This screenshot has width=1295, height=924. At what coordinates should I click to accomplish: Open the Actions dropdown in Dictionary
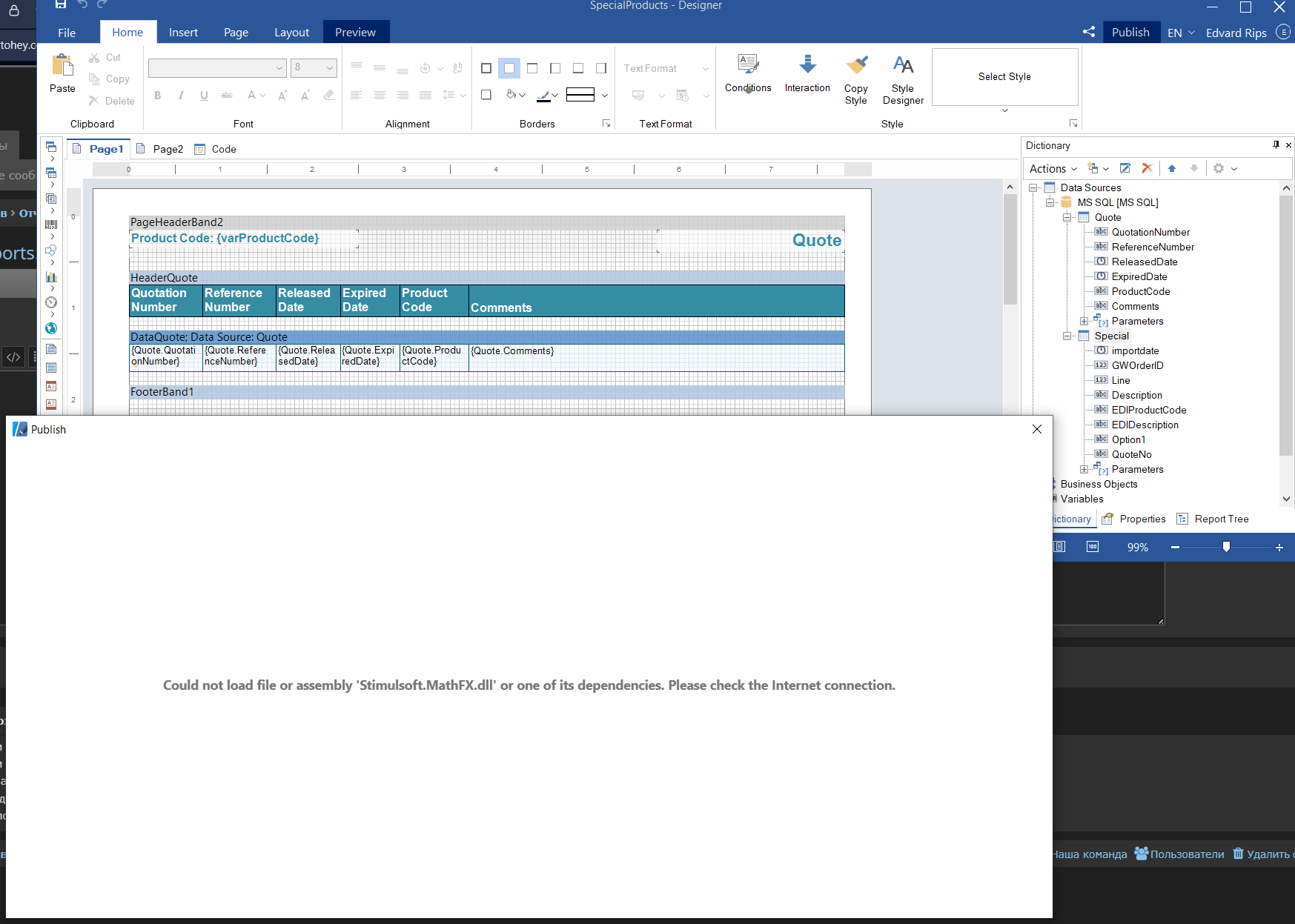tap(1053, 169)
